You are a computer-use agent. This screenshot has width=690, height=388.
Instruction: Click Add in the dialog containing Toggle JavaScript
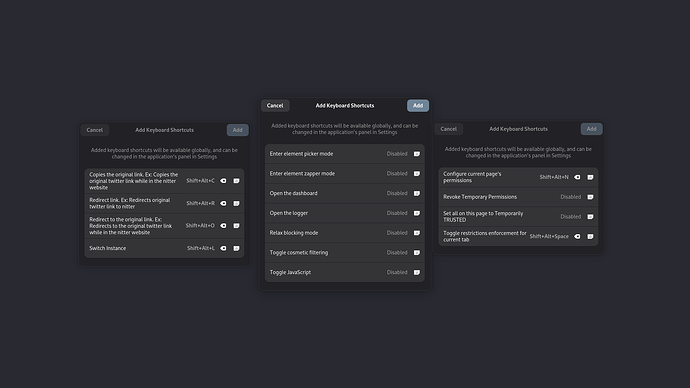[418, 106]
